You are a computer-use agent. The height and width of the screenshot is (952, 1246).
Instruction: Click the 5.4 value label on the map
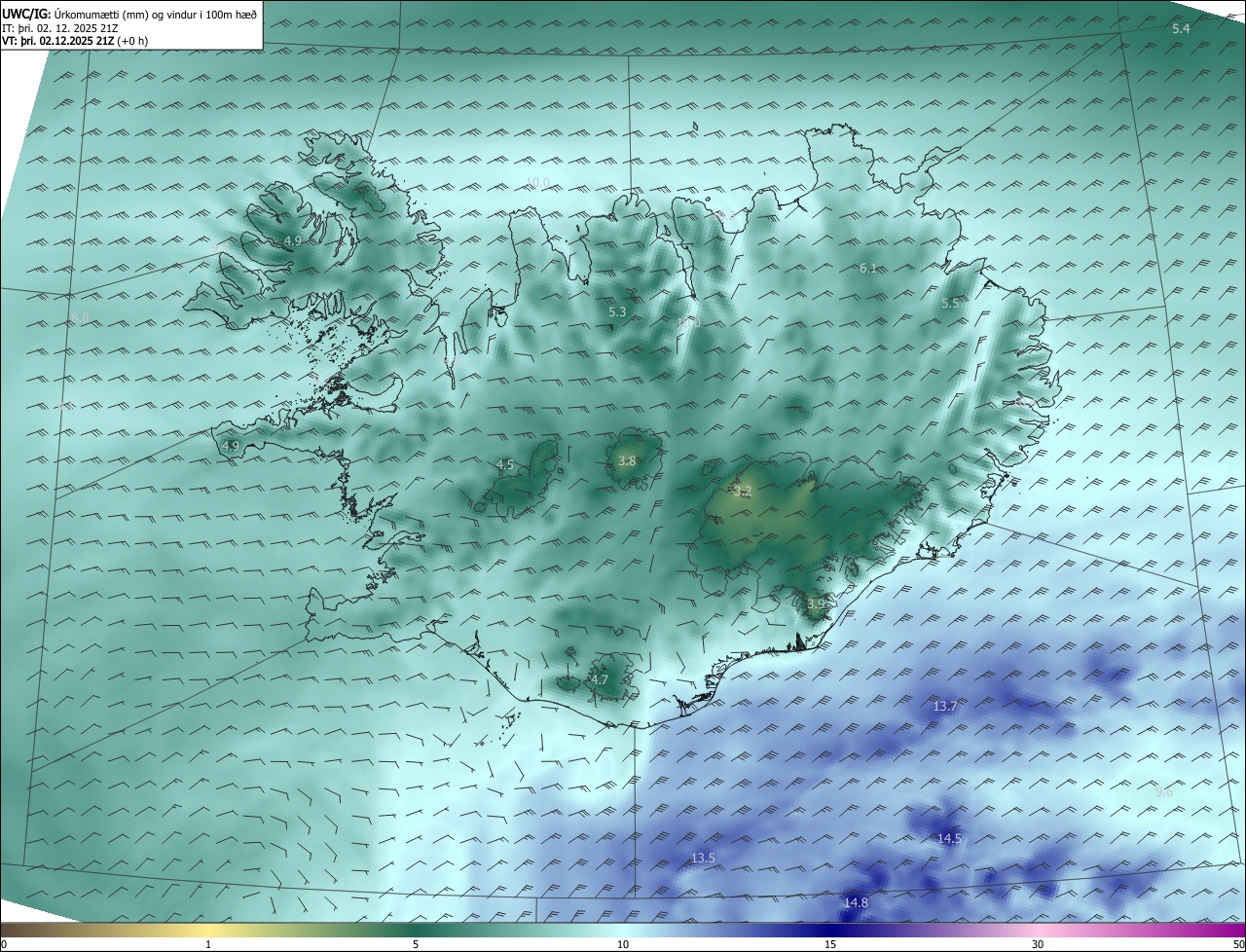pyautogui.click(x=1181, y=29)
